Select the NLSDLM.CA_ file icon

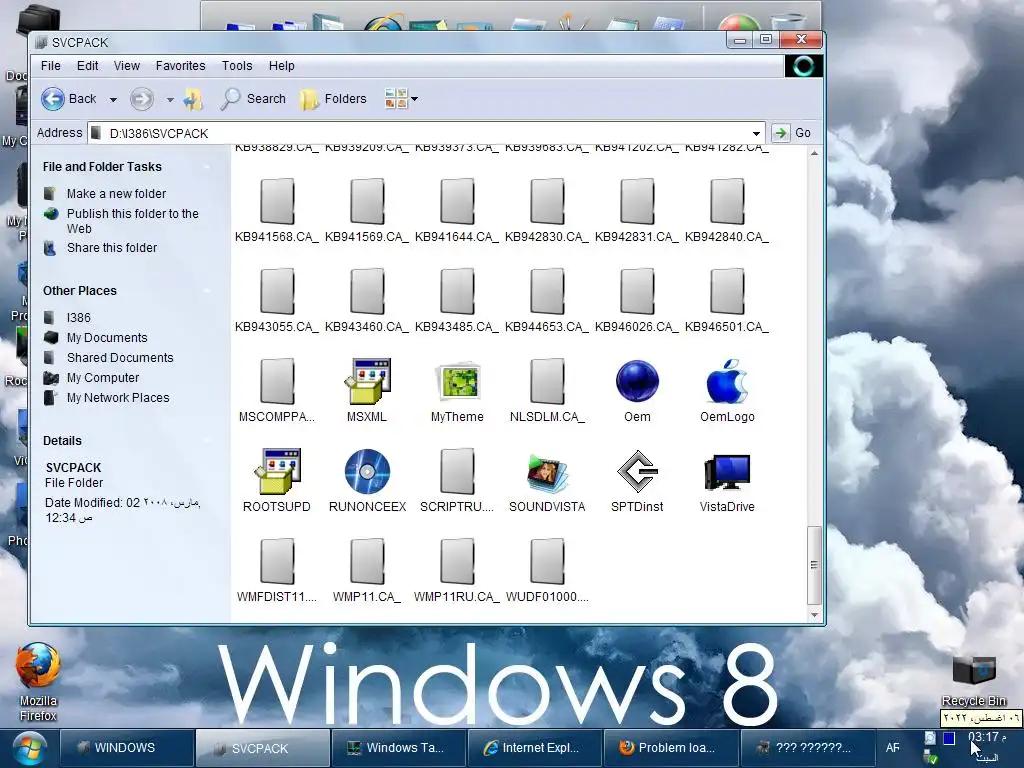click(x=547, y=382)
